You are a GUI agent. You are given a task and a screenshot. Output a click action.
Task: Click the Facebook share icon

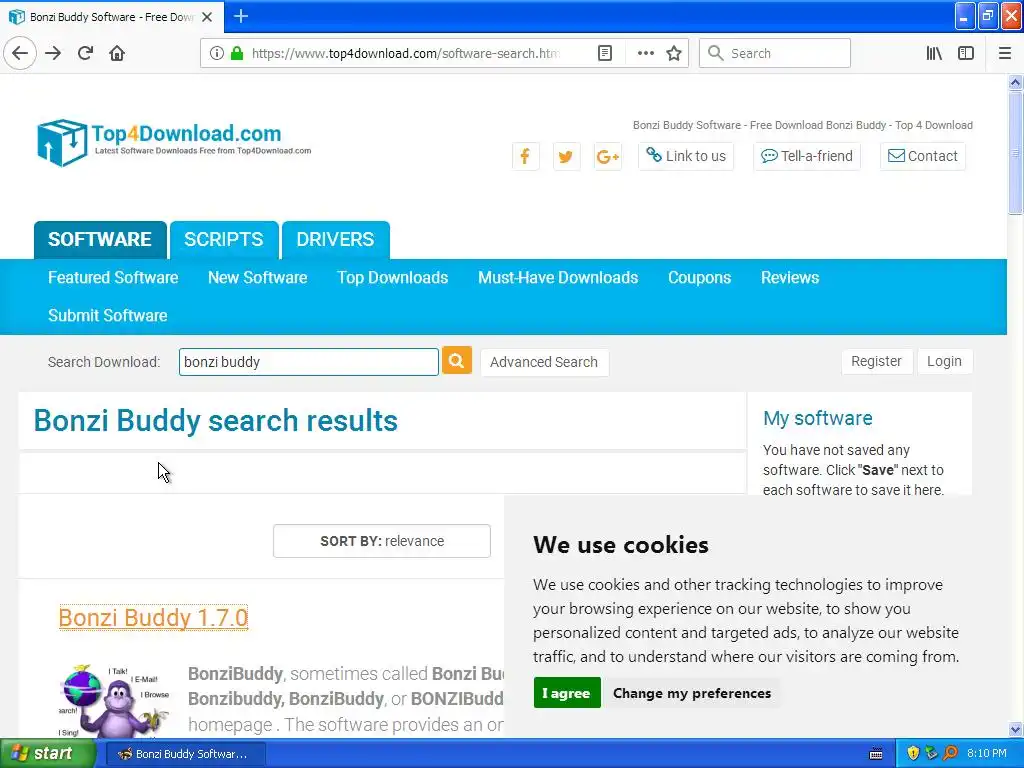coord(525,156)
